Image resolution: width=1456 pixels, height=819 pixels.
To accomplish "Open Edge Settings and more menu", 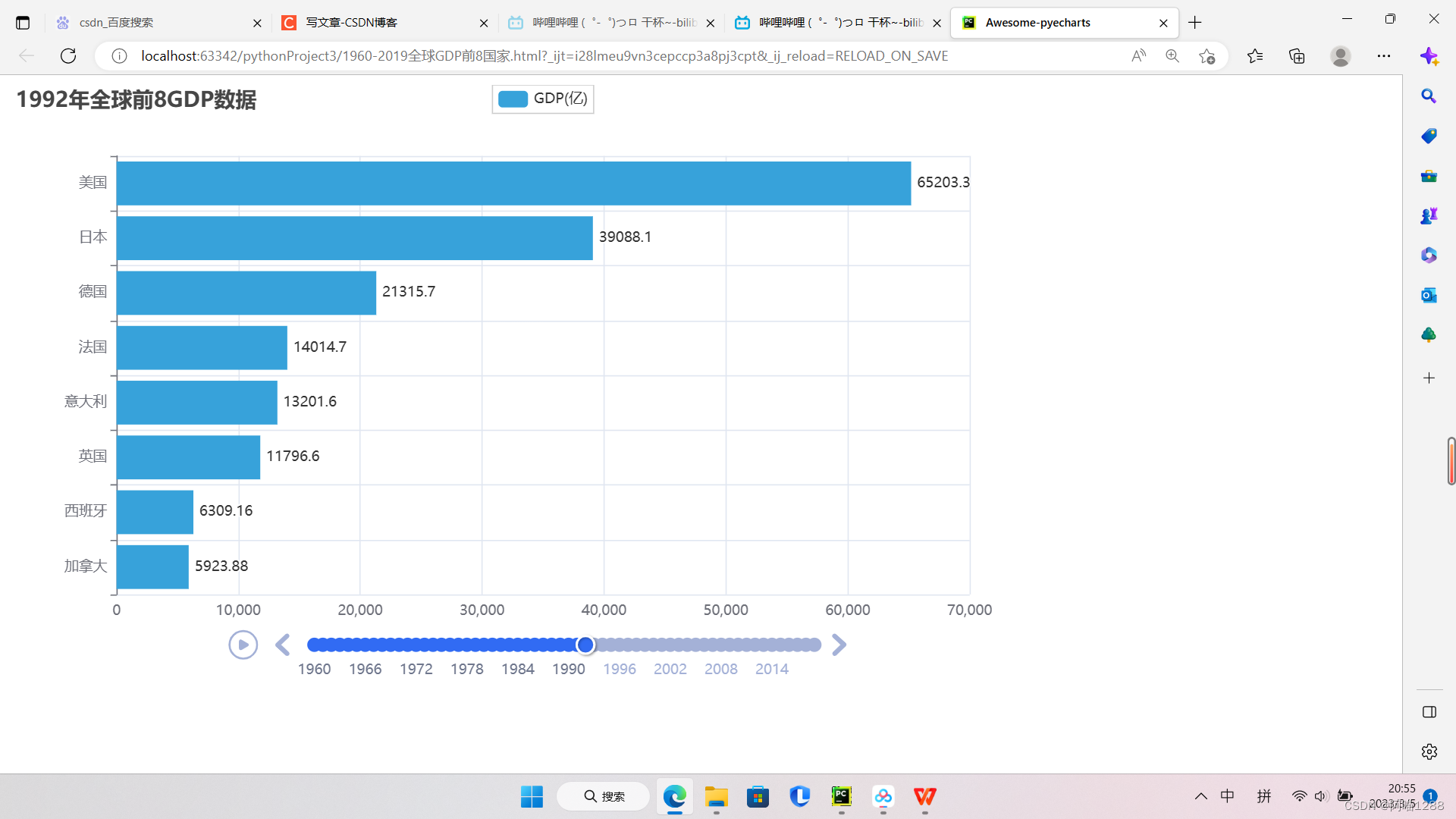I will click(x=1384, y=55).
